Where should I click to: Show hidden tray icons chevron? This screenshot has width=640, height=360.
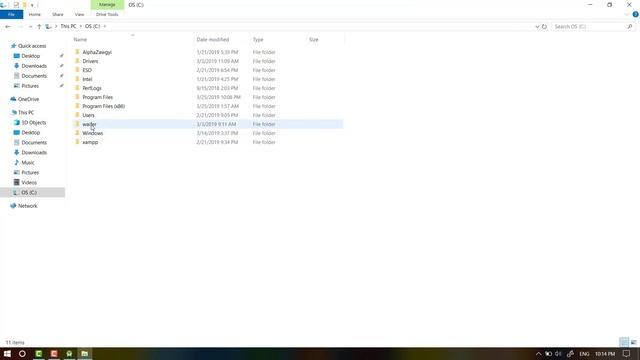click(538, 354)
